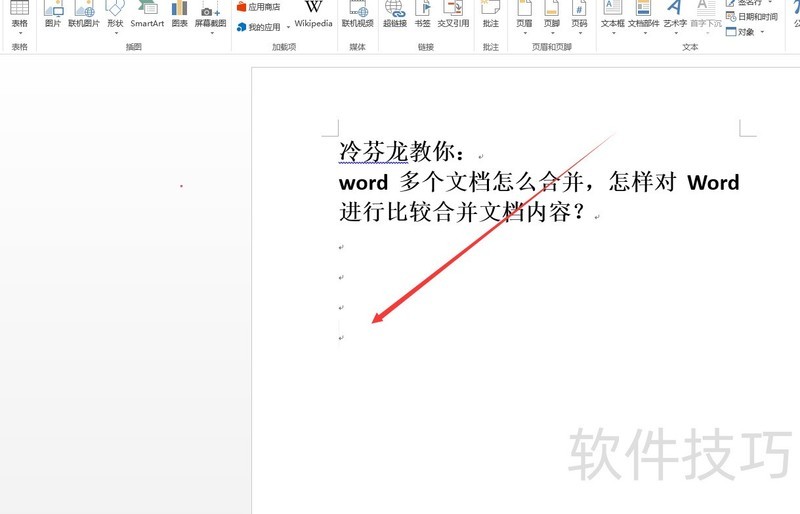The height and width of the screenshot is (514, 800).
Task: Click the line '进行比较合并文档内容？'
Action: pos(462,211)
